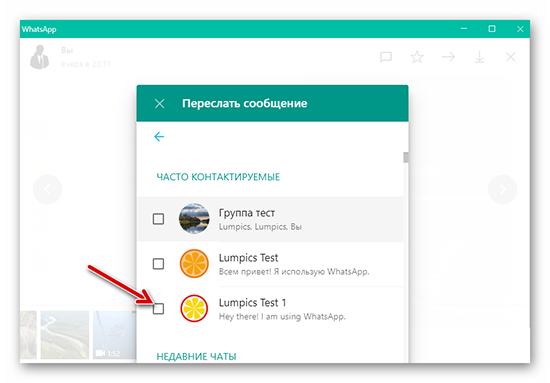This screenshot has width=550, height=383.
Task: Close the forward message dialog with X
Action: 160,103
